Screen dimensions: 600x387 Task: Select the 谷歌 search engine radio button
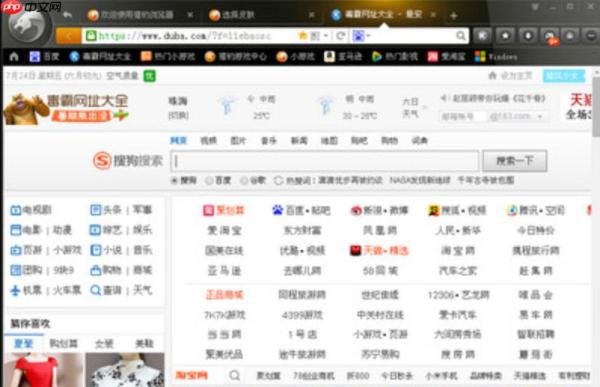pos(244,180)
